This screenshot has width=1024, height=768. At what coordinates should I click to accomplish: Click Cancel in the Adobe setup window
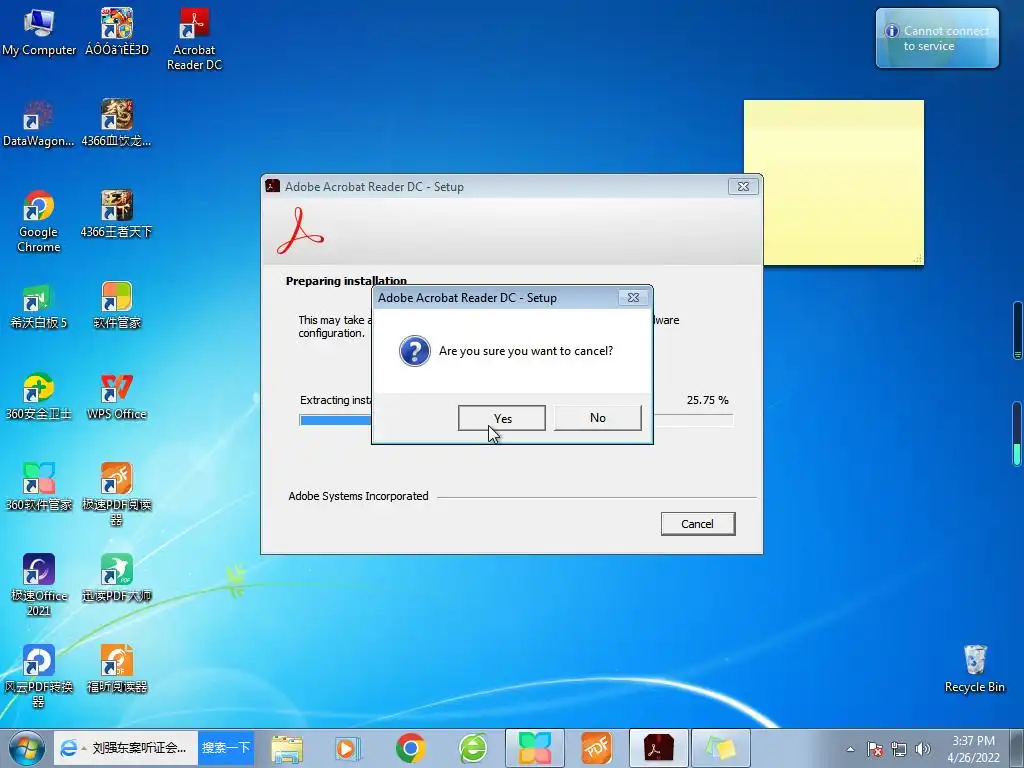[697, 524]
